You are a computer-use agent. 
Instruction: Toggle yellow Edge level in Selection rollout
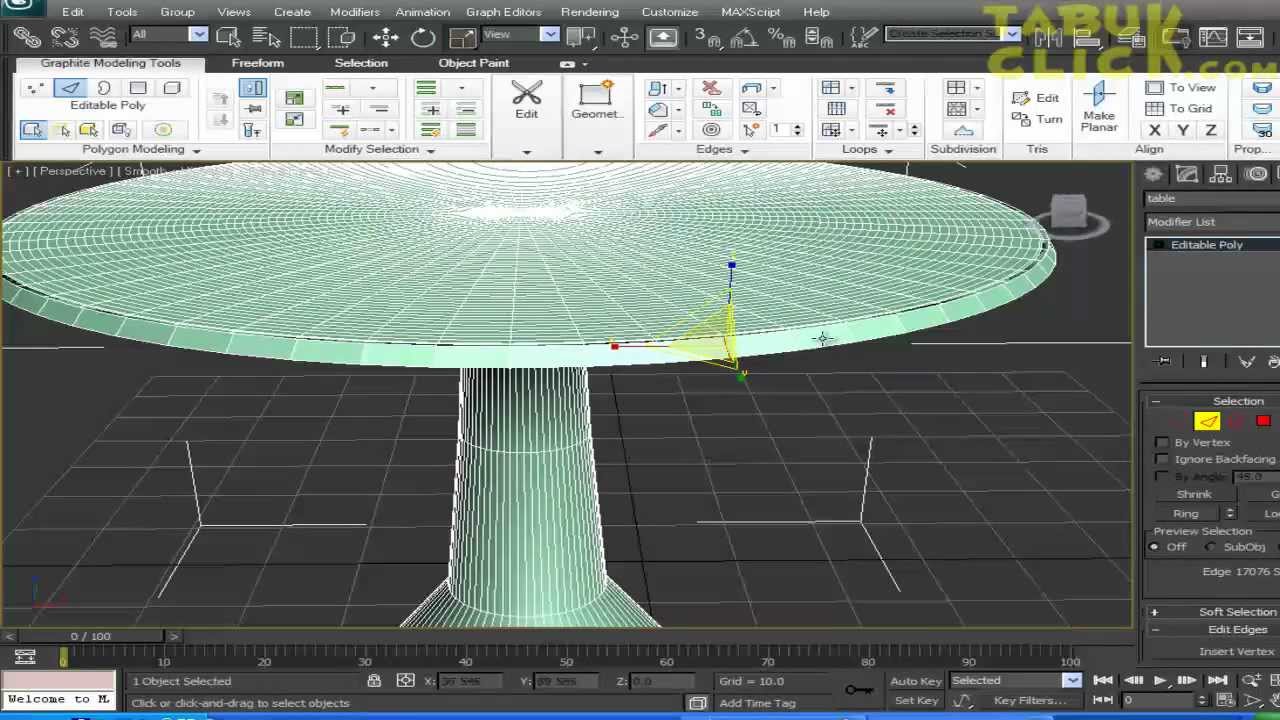tap(1208, 421)
